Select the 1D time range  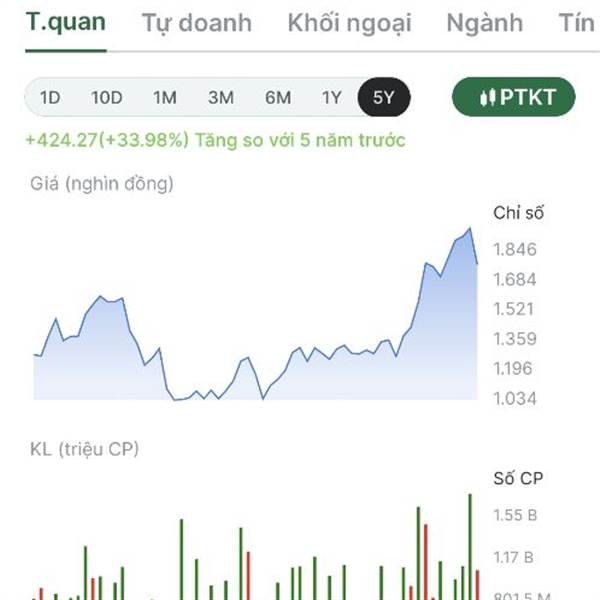pyautogui.click(x=50, y=97)
